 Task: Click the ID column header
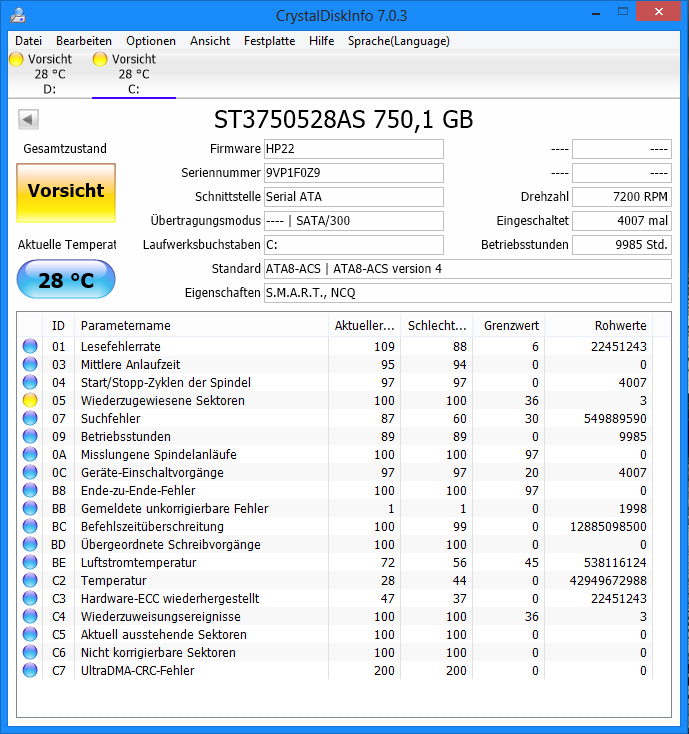[x=59, y=325]
